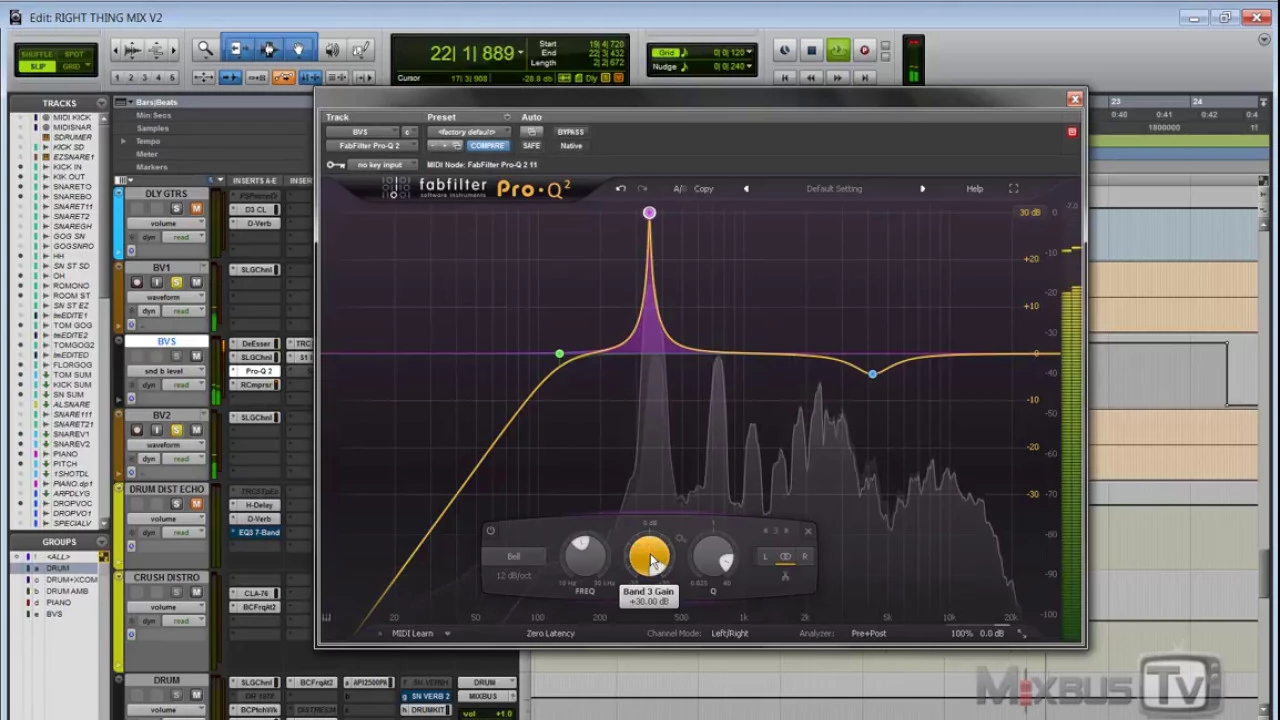Go to next preset arrow
1280x720 pixels.
[922, 188]
